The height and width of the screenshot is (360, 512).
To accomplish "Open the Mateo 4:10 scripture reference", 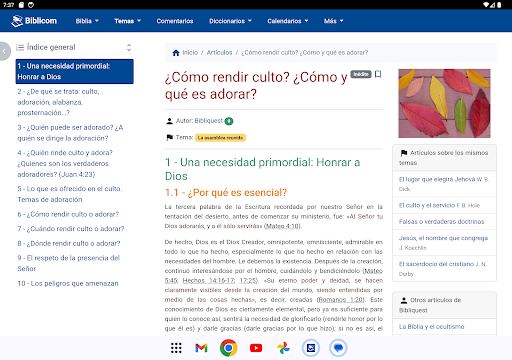I will coord(283,226).
